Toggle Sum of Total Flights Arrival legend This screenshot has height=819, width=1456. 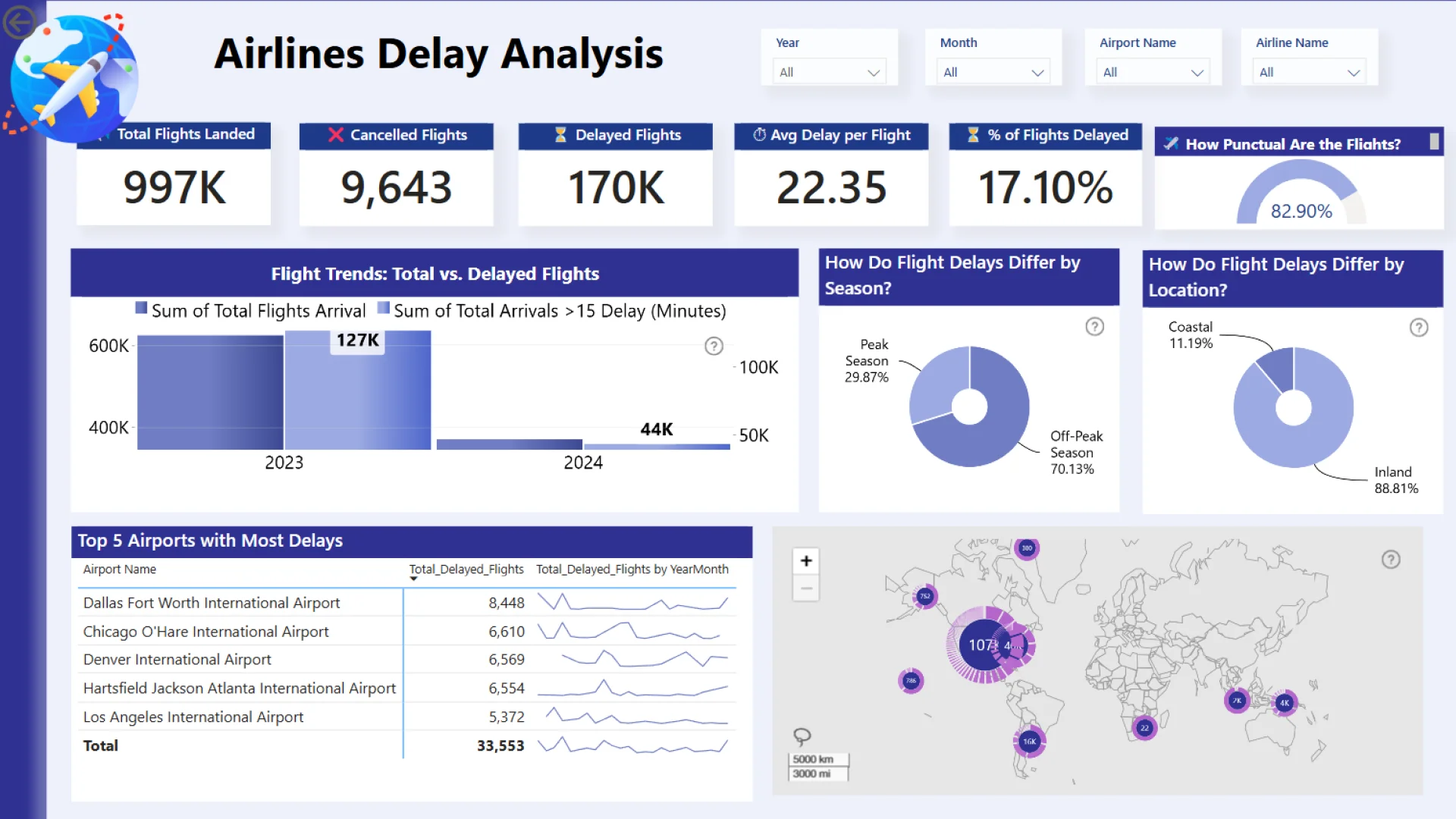point(251,311)
